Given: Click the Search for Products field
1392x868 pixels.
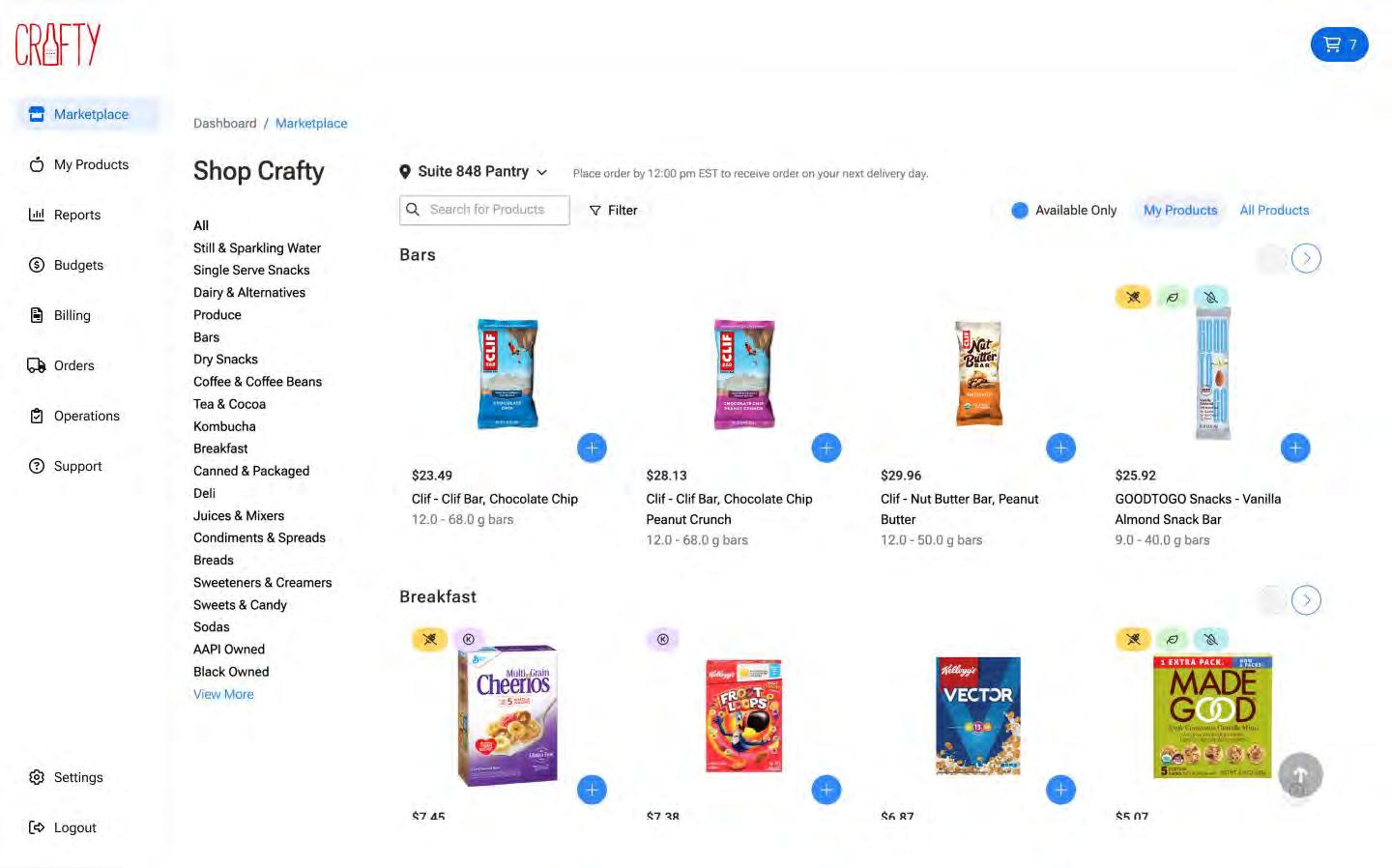Looking at the screenshot, I should (485, 210).
